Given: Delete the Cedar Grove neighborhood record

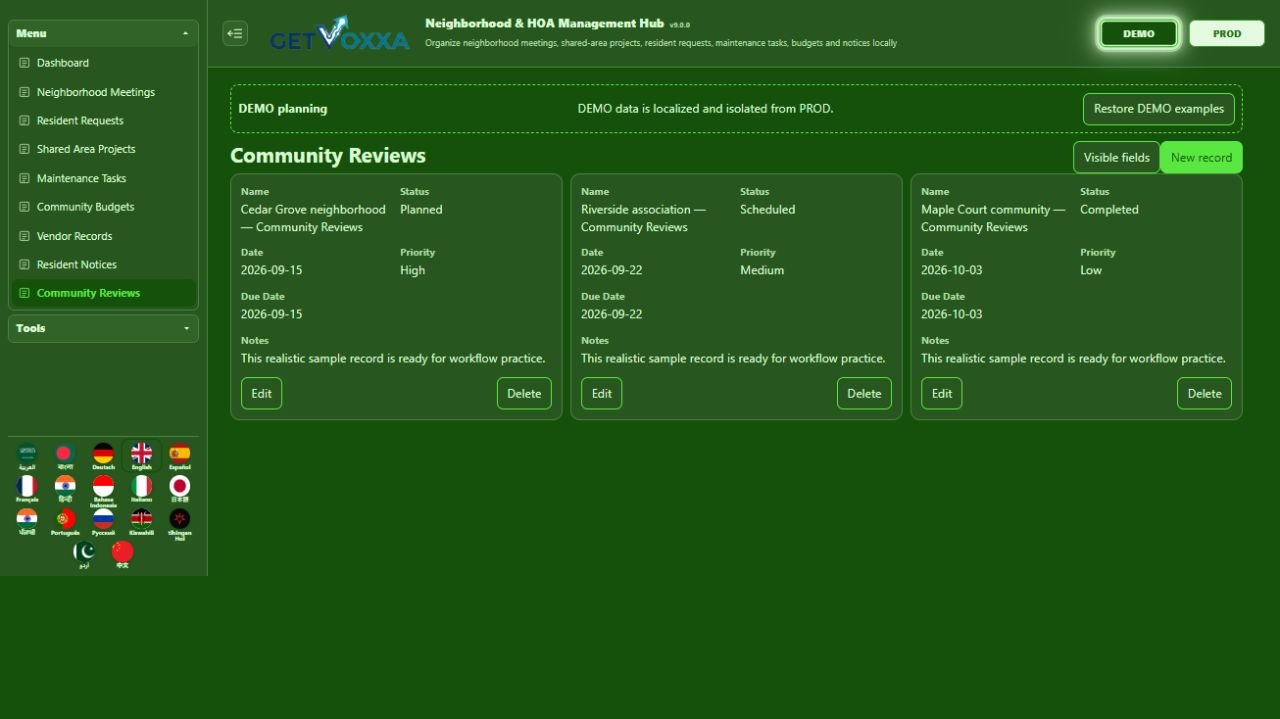Looking at the screenshot, I should coord(524,393).
